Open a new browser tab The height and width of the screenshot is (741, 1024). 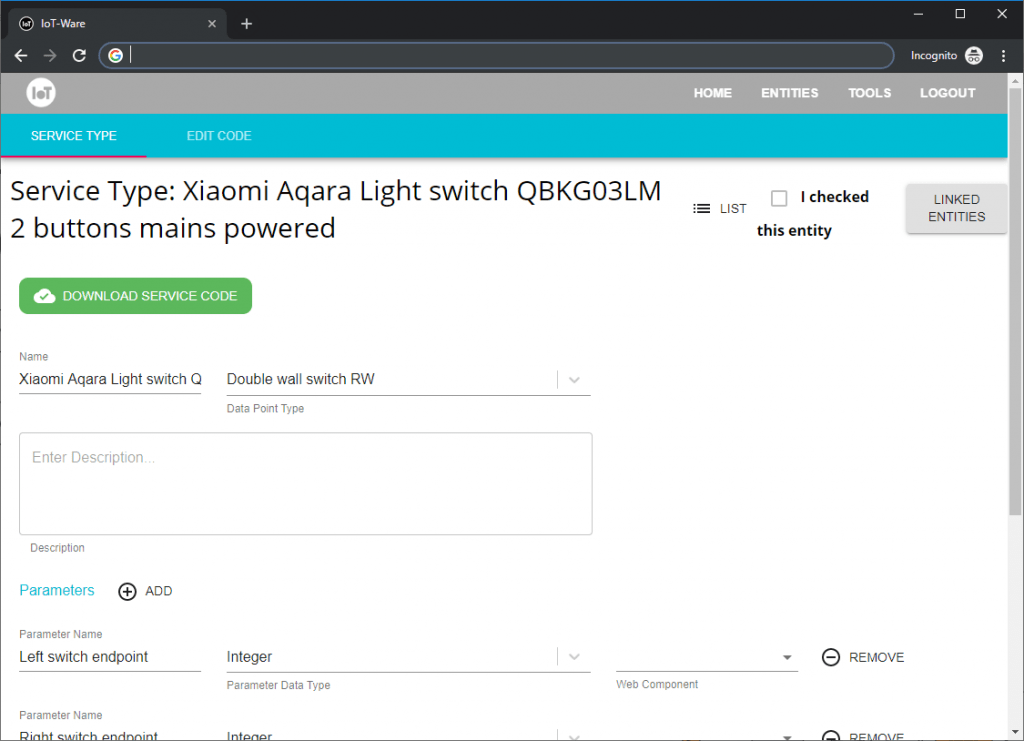tap(246, 24)
